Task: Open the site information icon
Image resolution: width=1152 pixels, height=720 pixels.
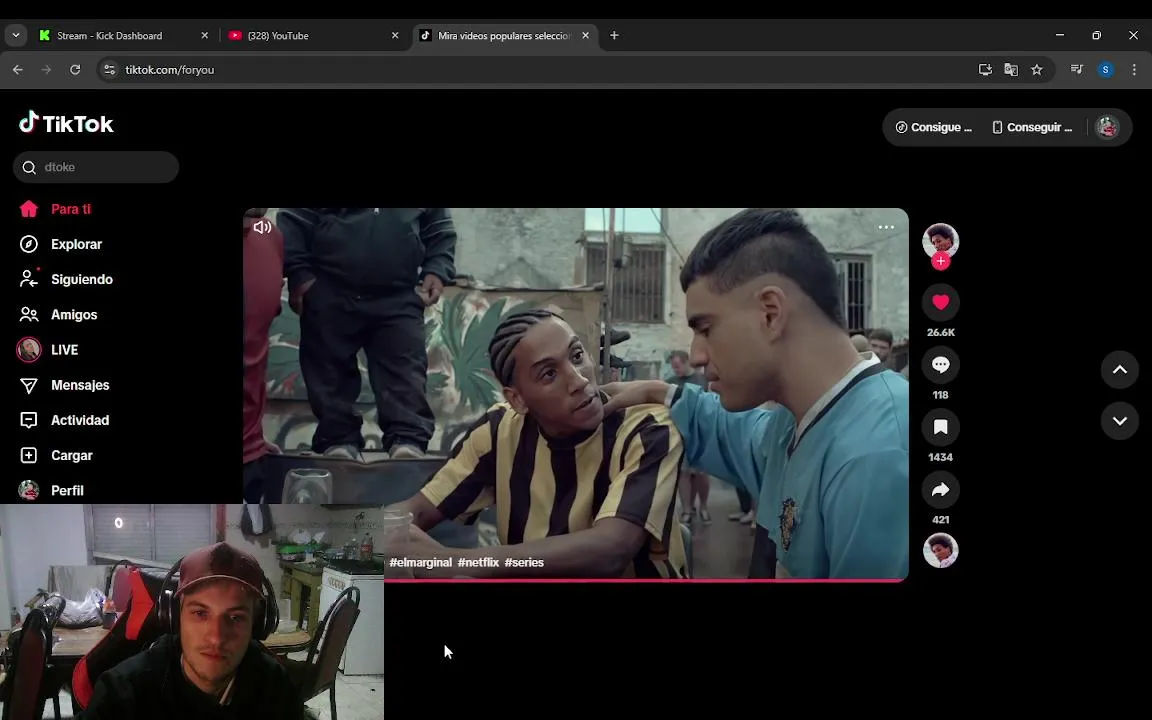Action: click(109, 70)
